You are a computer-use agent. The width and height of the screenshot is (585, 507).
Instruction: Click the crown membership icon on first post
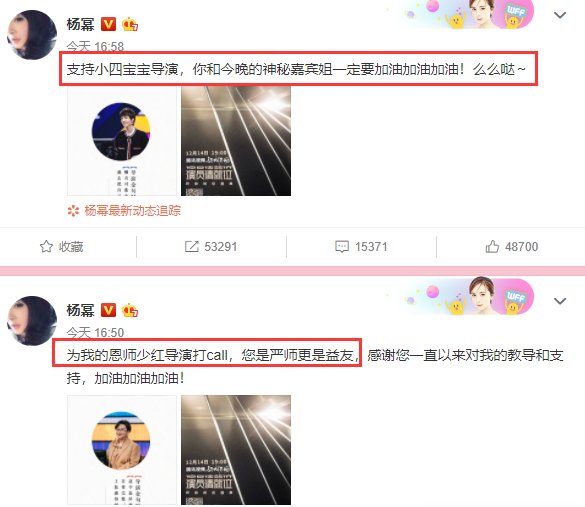tap(130, 25)
